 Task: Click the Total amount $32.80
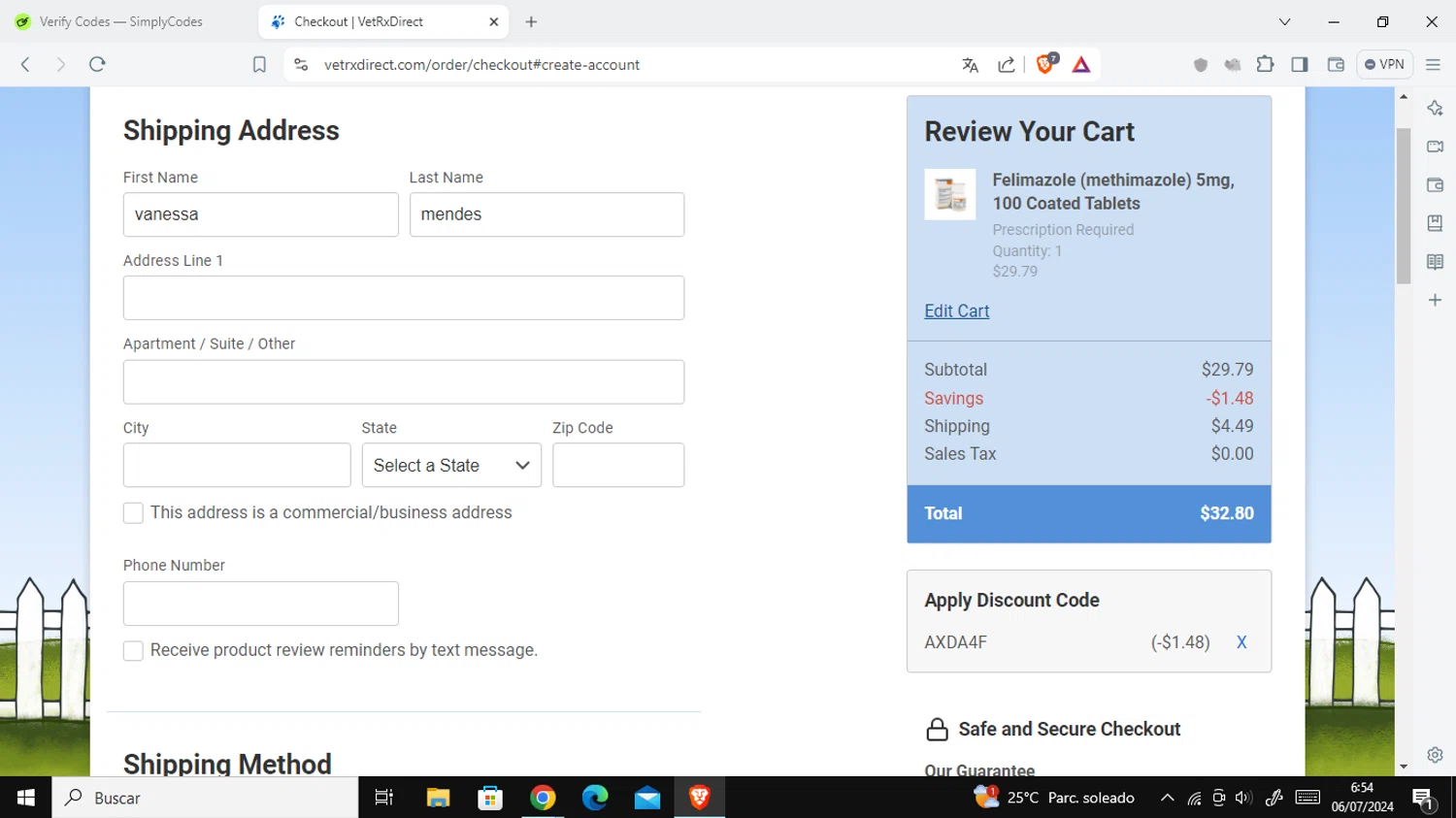1227,513
